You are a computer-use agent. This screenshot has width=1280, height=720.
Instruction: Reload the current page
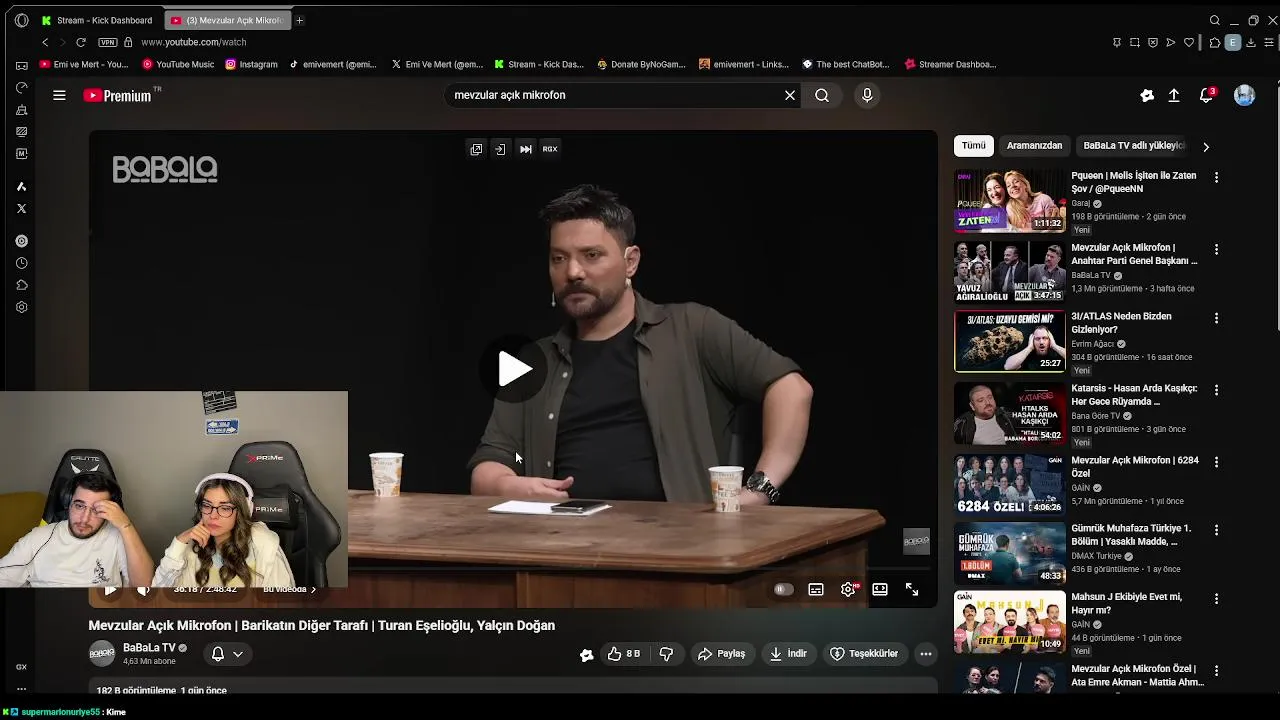click(x=81, y=42)
